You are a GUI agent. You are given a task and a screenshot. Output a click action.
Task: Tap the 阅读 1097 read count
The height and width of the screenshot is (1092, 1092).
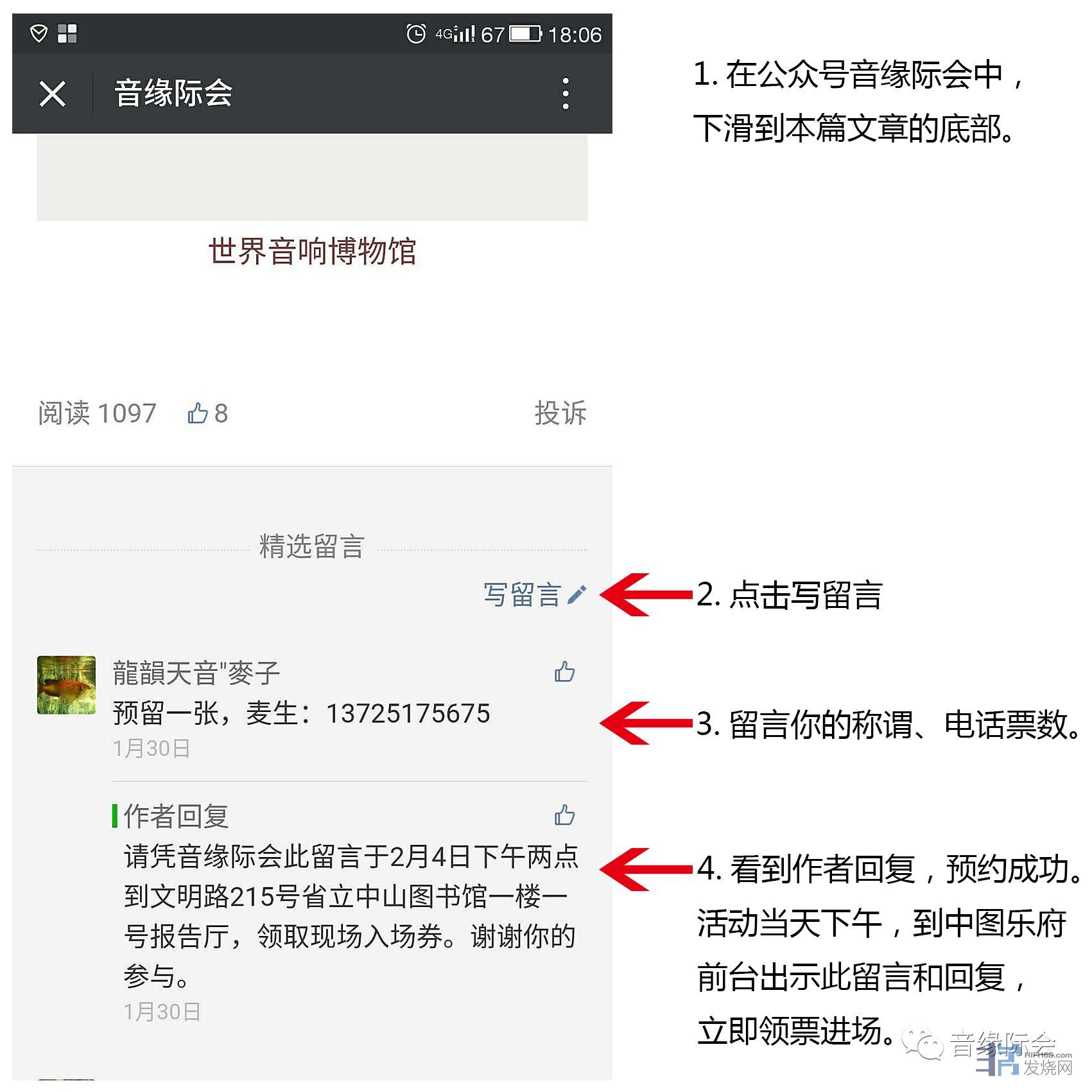tap(97, 413)
